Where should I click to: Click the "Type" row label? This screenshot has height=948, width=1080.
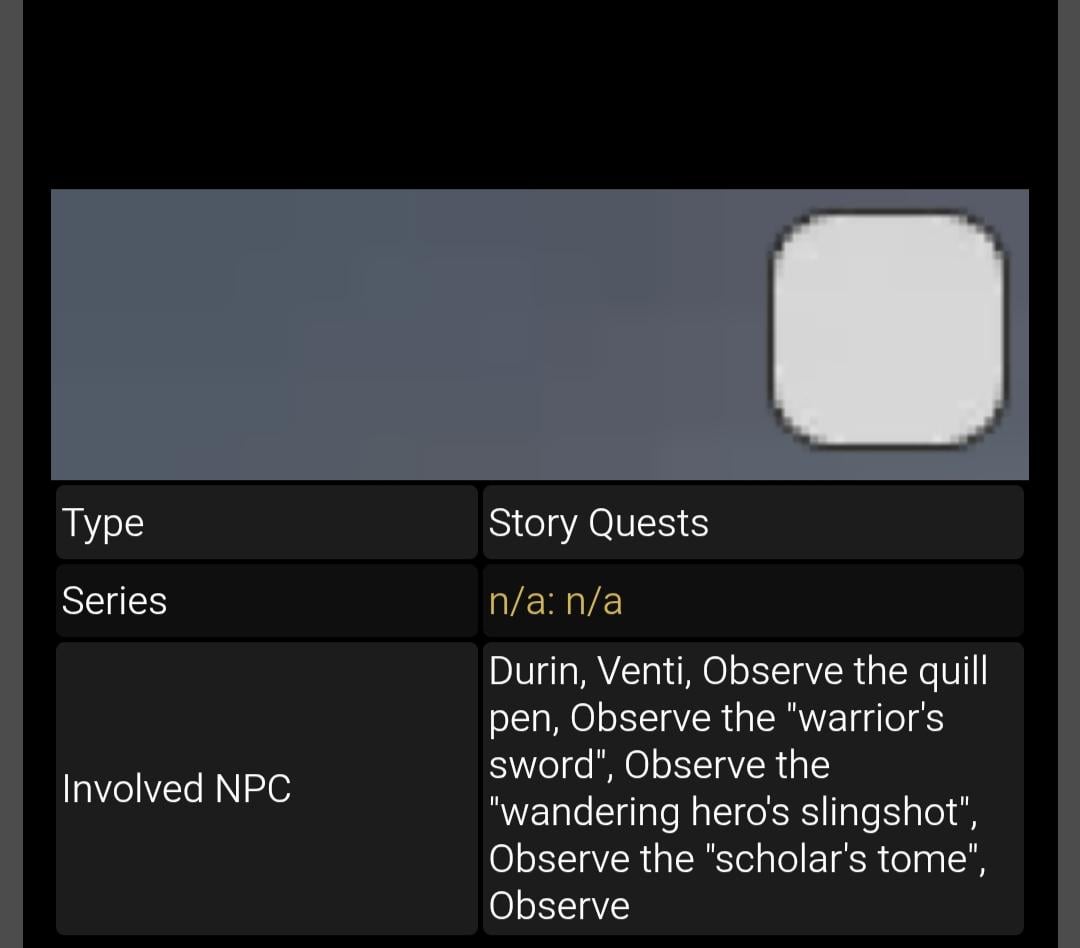click(x=103, y=523)
